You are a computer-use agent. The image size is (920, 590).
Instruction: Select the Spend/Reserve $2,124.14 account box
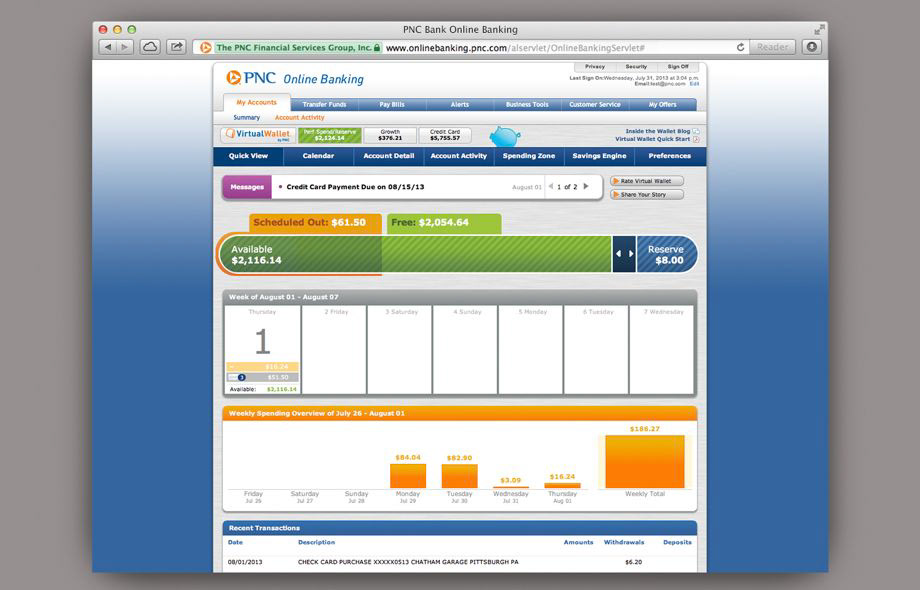pos(329,135)
